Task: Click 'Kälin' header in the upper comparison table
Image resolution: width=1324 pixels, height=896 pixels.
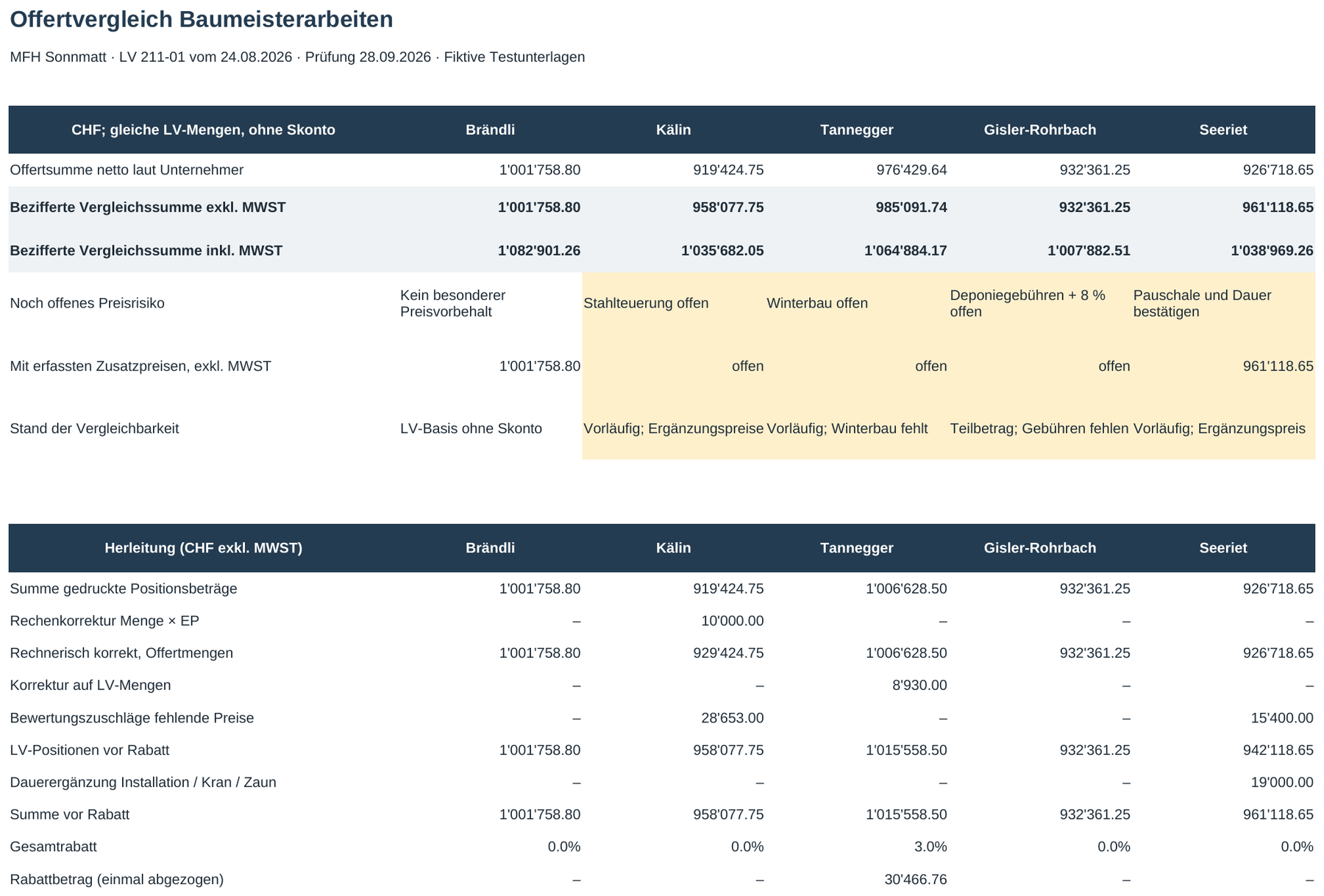Action: pyautogui.click(x=674, y=130)
